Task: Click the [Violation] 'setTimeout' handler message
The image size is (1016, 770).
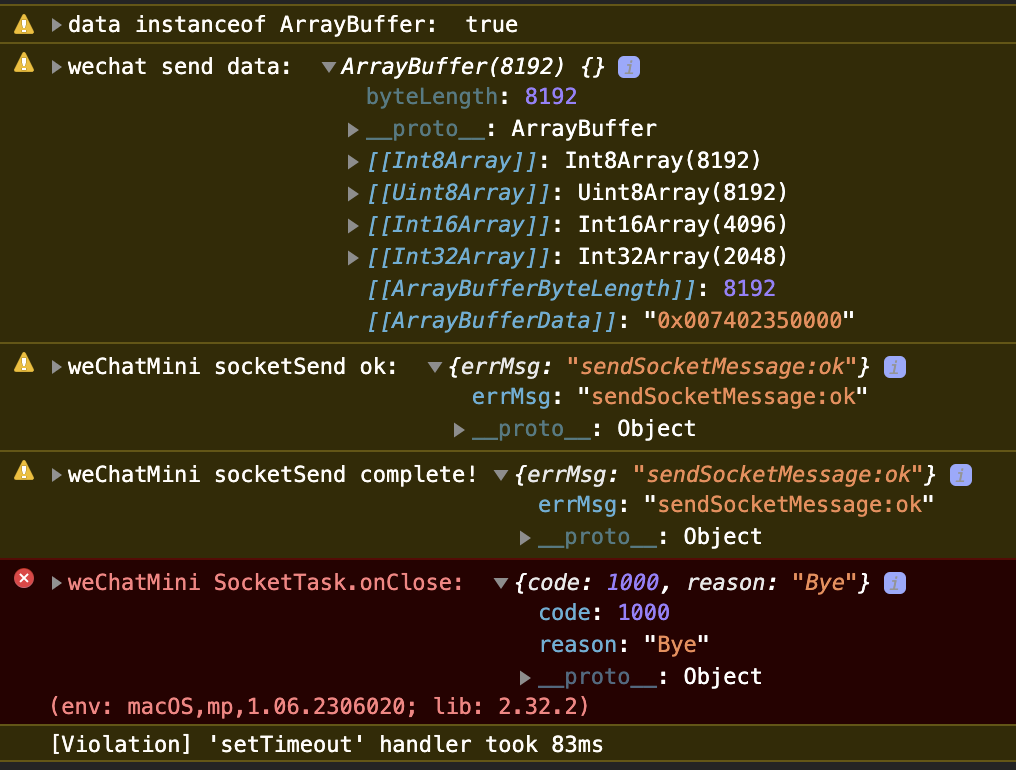Action: pyautogui.click(x=327, y=745)
